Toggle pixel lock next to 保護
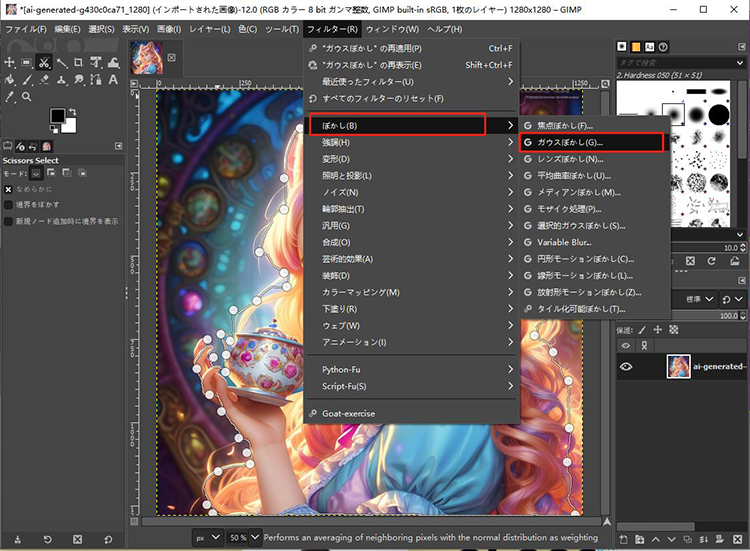Screen dimensions: 750x551 [642, 330]
